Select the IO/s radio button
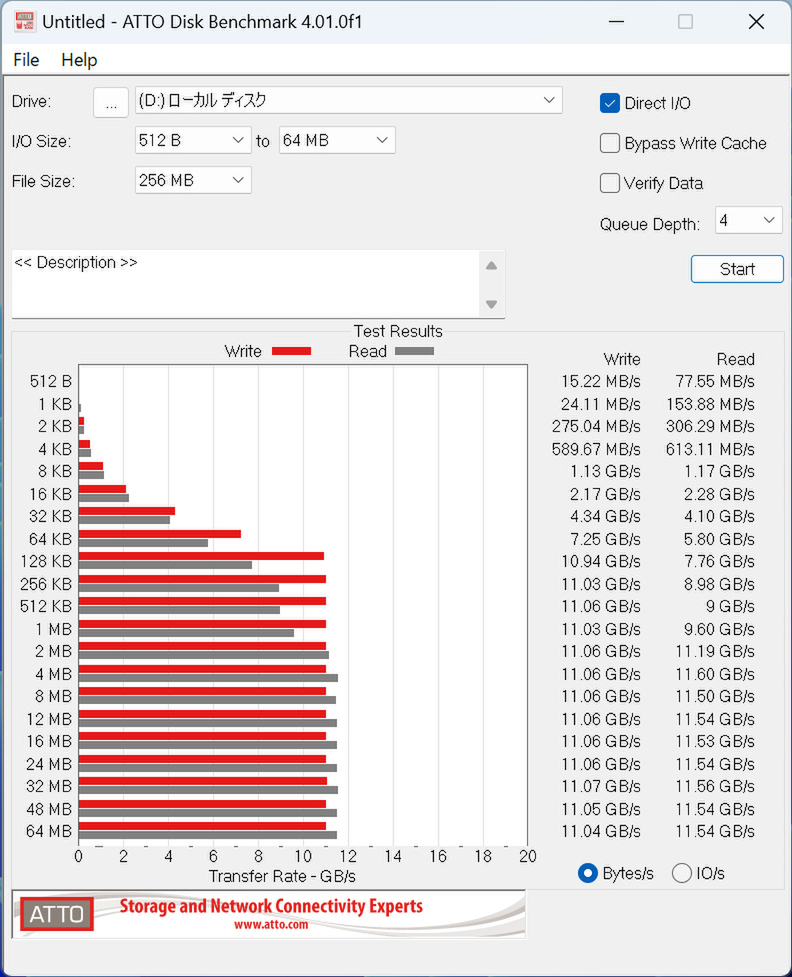Viewport: 792px width, 977px height. [682, 874]
